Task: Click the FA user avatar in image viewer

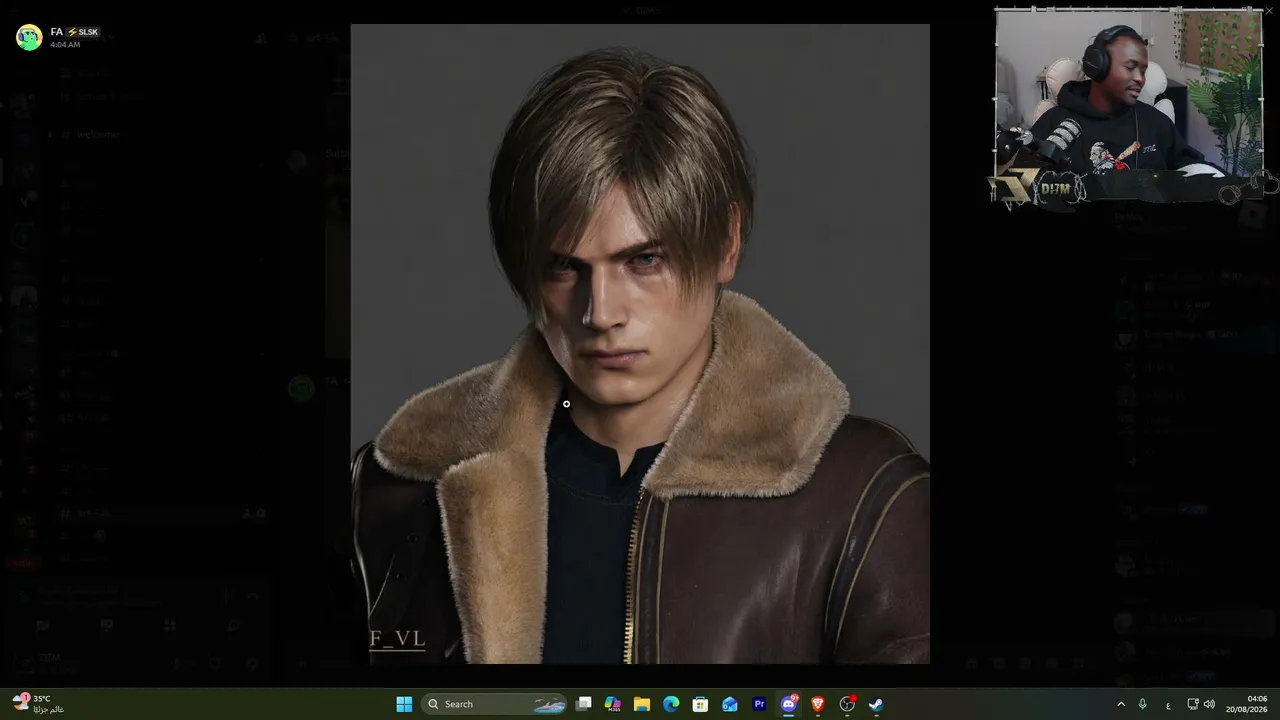Action: point(29,37)
